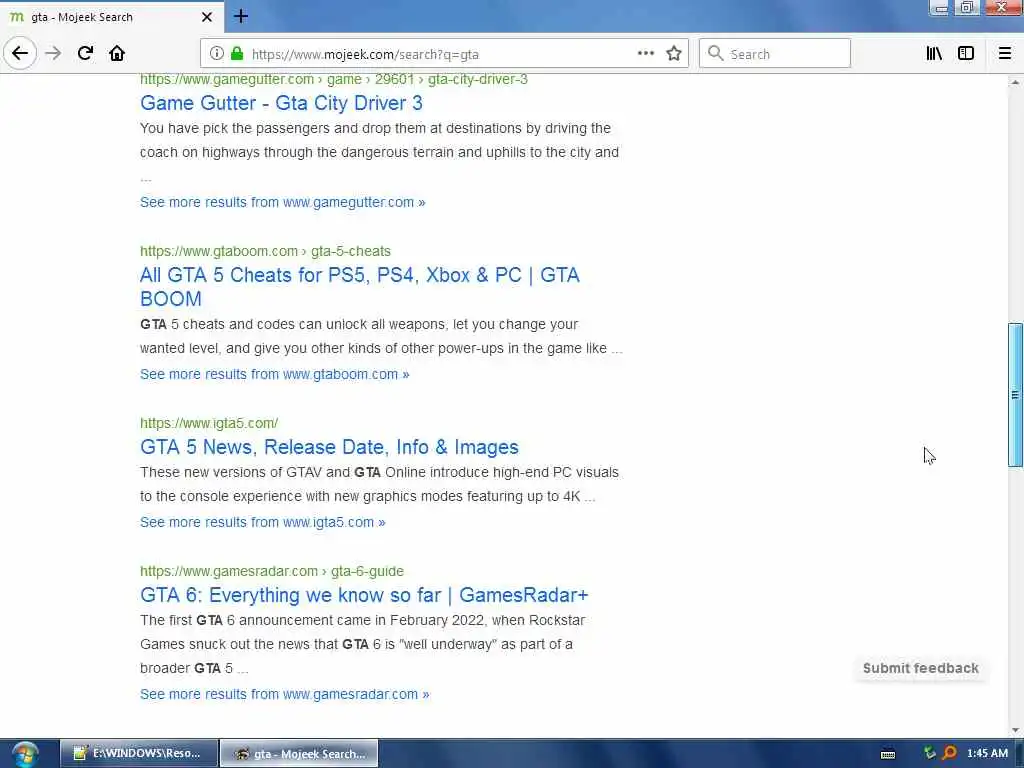The width and height of the screenshot is (1024, 768).
Task: Click Mojeek favicon on the tab
Action: [x=16, y=17]
